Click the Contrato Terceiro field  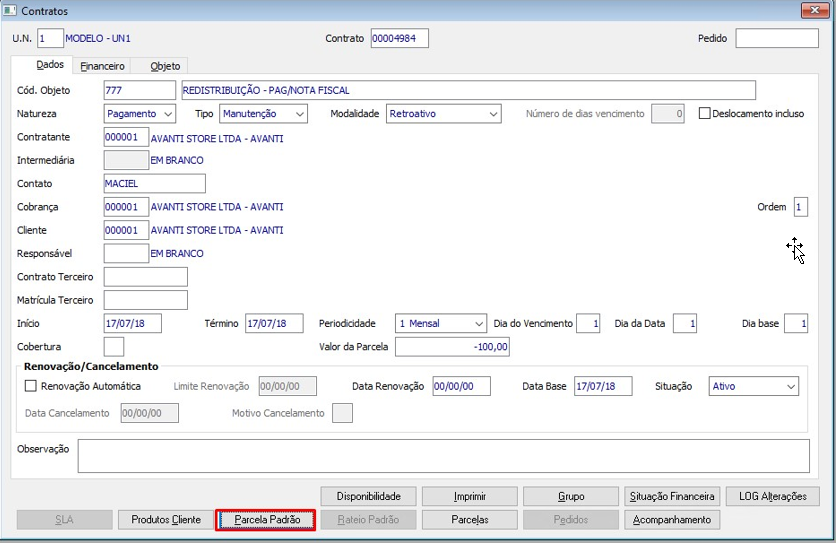[146, 277]
